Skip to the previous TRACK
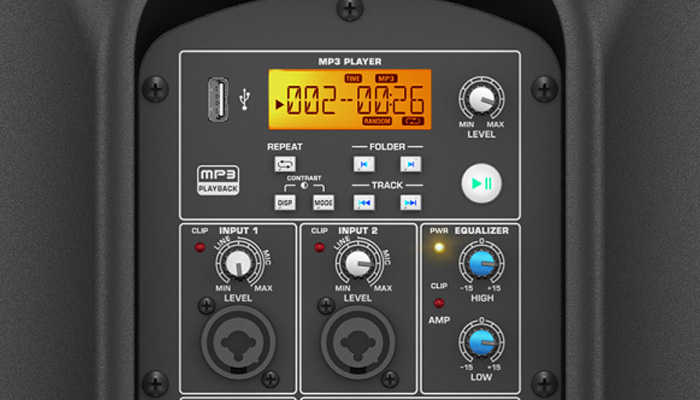 pyautogui.click(x=362, y=202)
